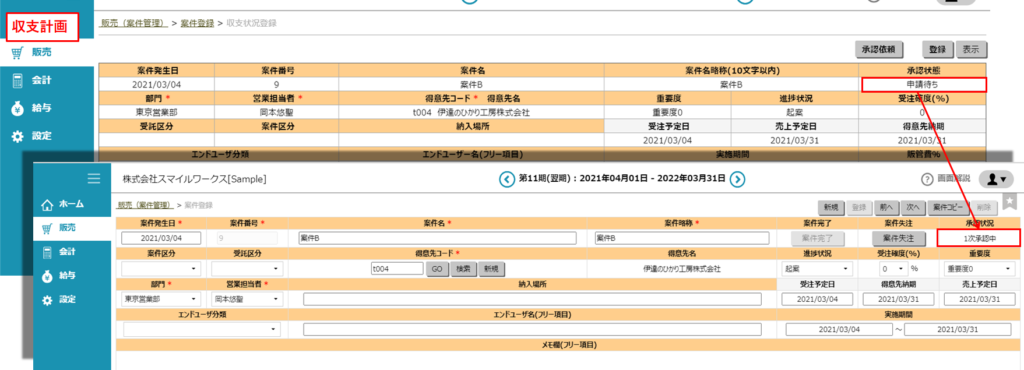Screen dimensions: 1024x370
Task: Click 検索 to search customer codes
Action: pyautogui.click(x=463, y=268)
